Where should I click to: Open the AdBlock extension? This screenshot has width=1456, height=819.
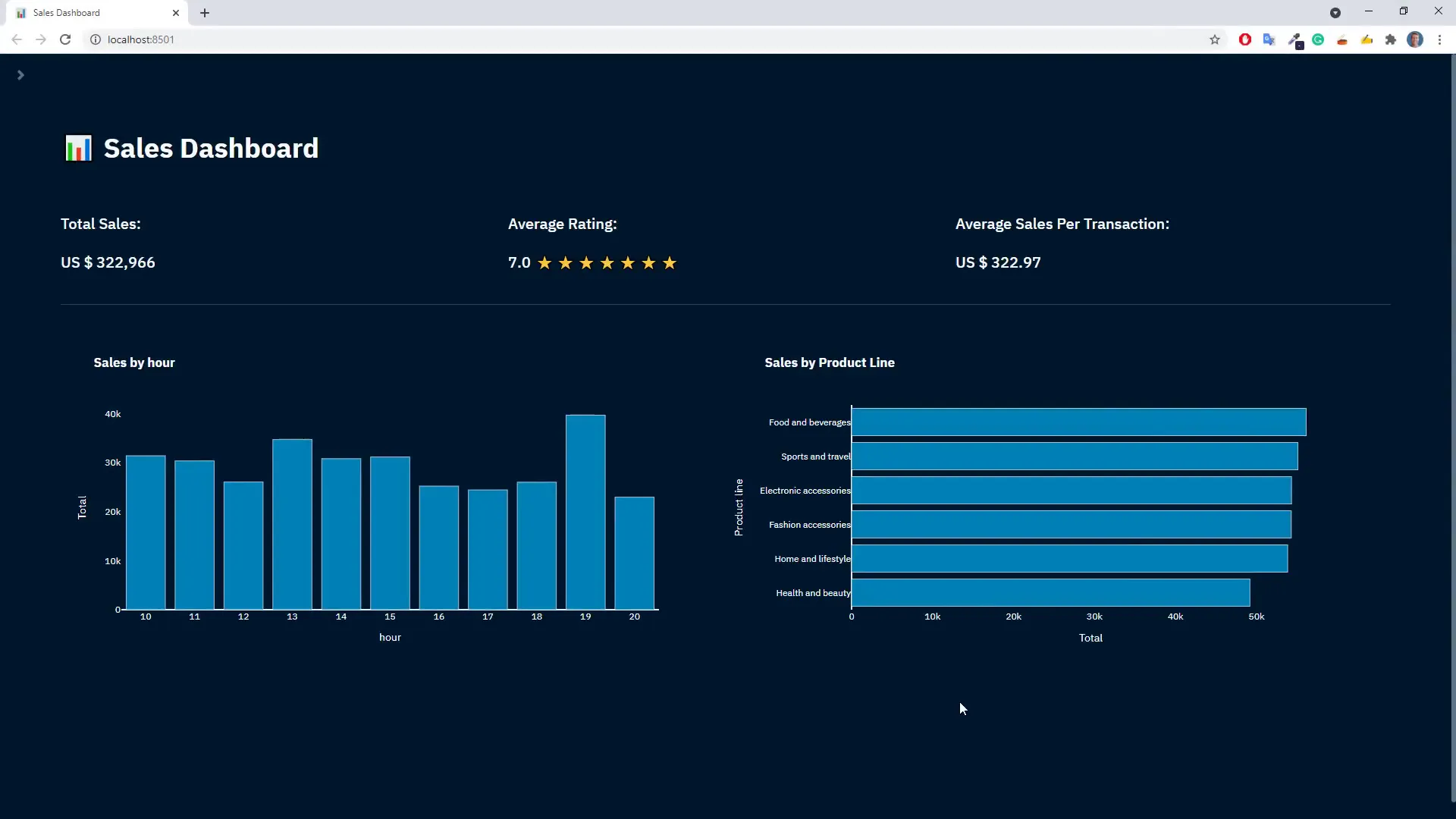tap(1246, 39)
